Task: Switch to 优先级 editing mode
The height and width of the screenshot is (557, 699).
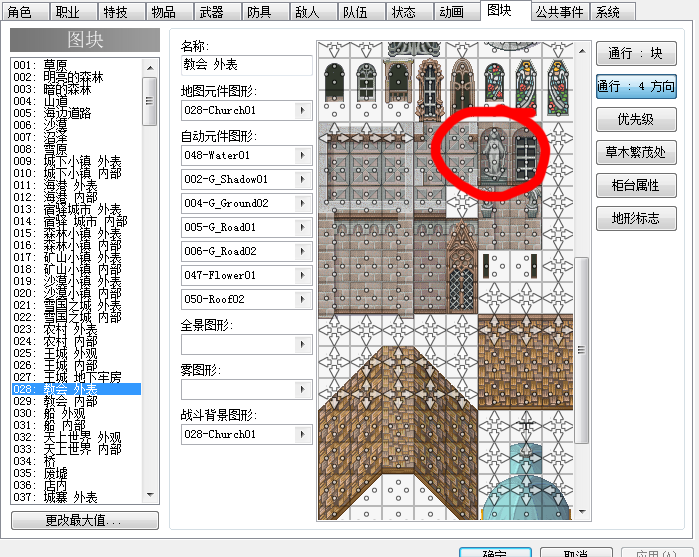Action: 636,120
